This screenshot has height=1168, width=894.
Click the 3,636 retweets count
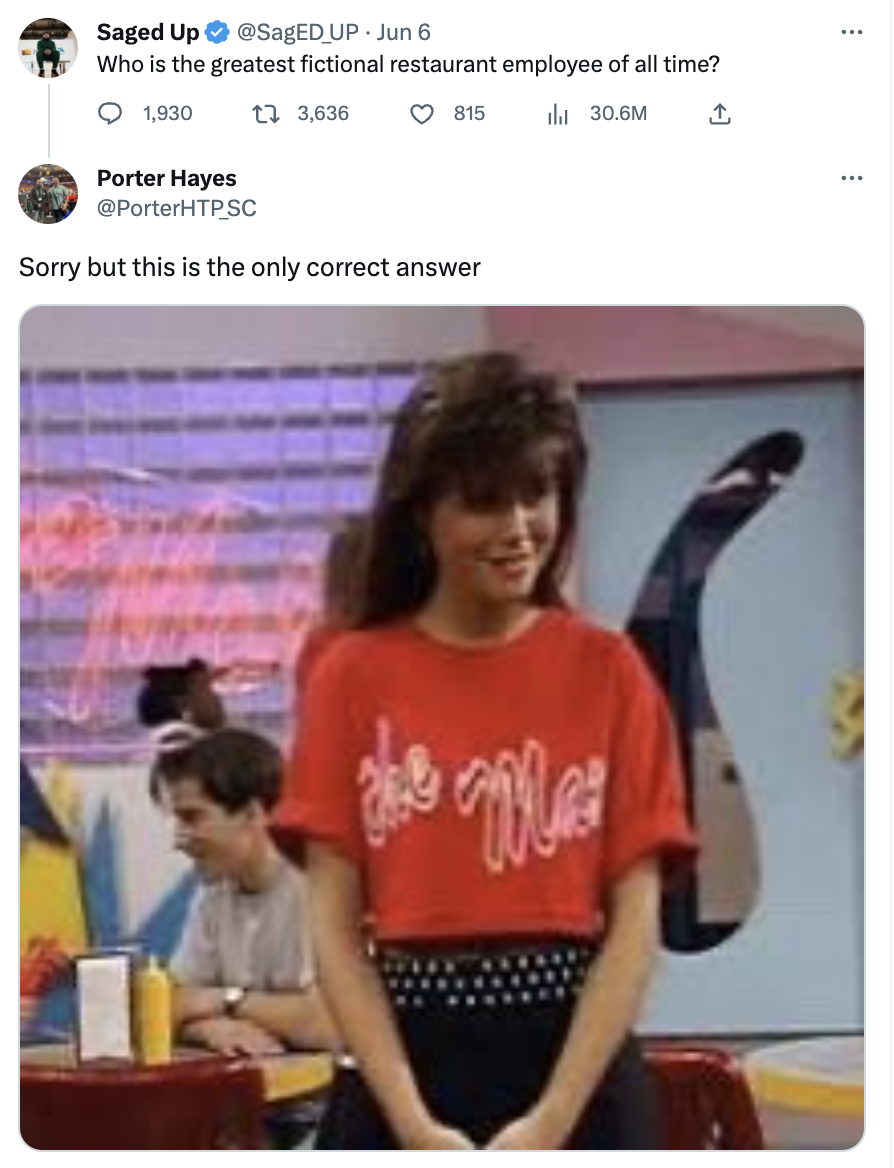(x=323, y=113)
